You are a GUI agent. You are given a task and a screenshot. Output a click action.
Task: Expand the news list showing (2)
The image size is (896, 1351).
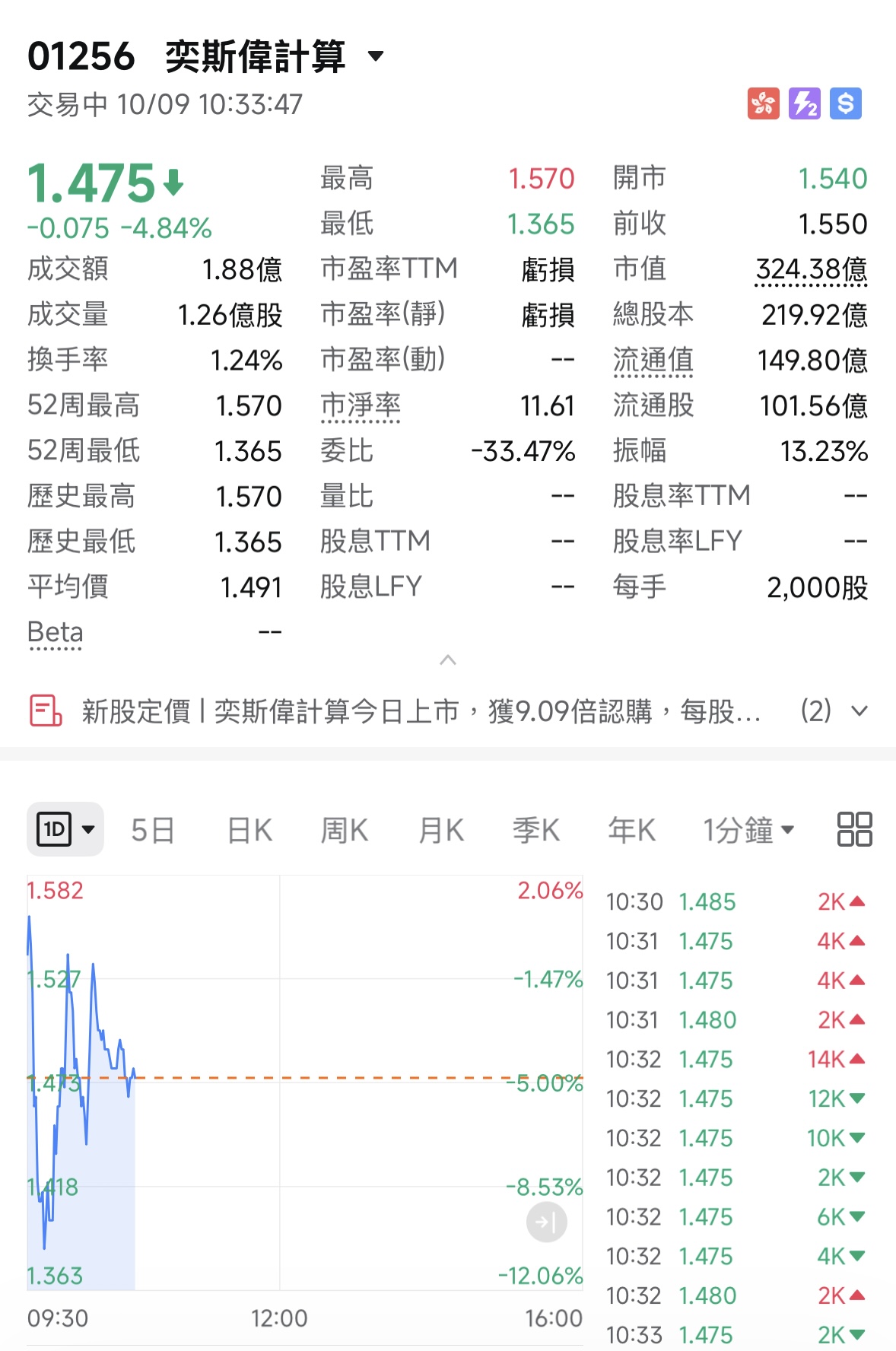coord(834,711)
